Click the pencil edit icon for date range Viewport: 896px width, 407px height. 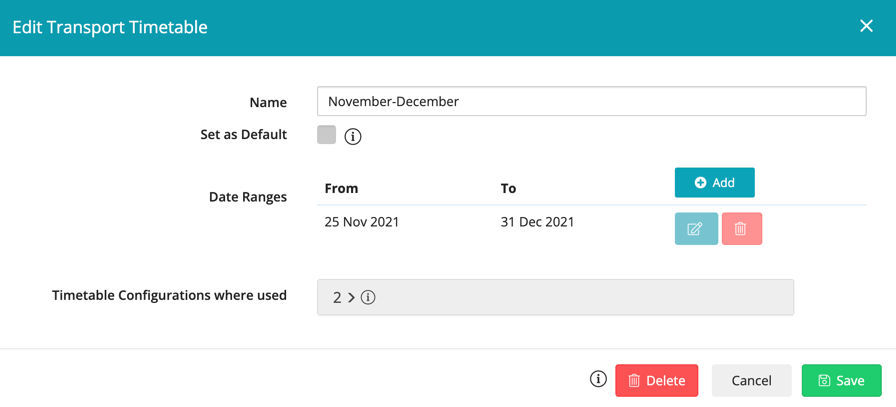pyautogui.click(x=696, y=229)
